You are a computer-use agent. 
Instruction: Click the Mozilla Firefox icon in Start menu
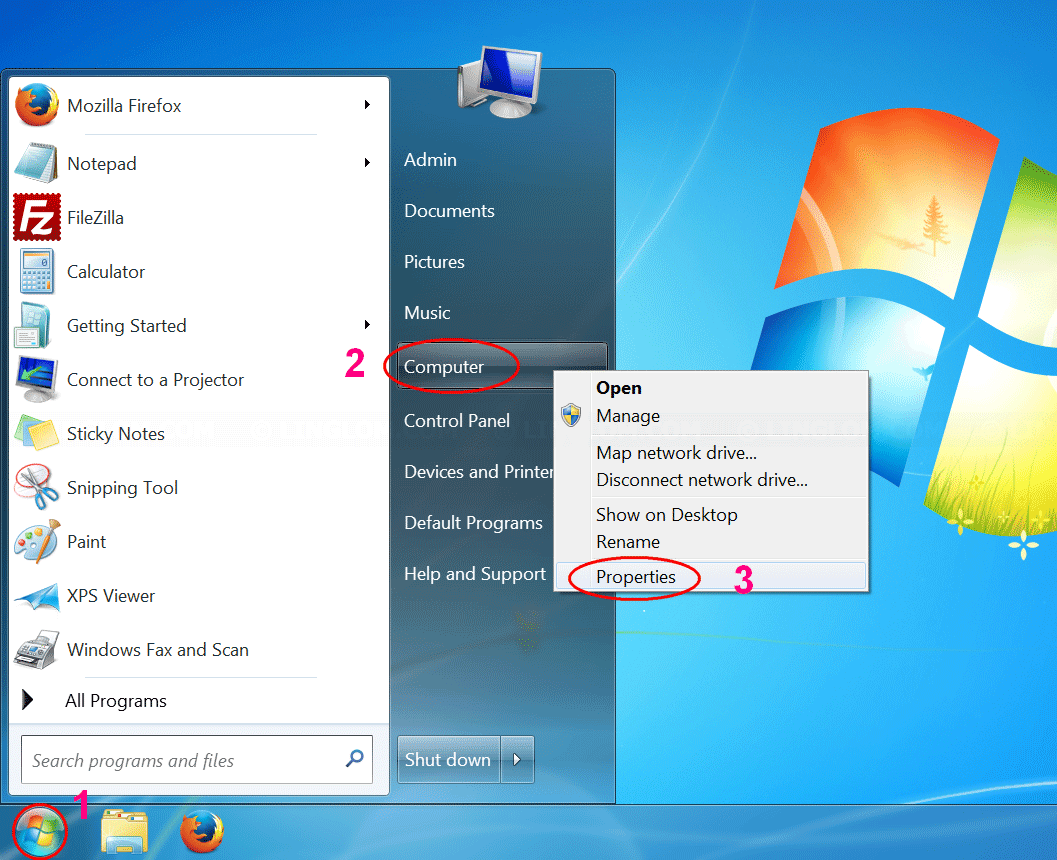(x=37, y=105)
